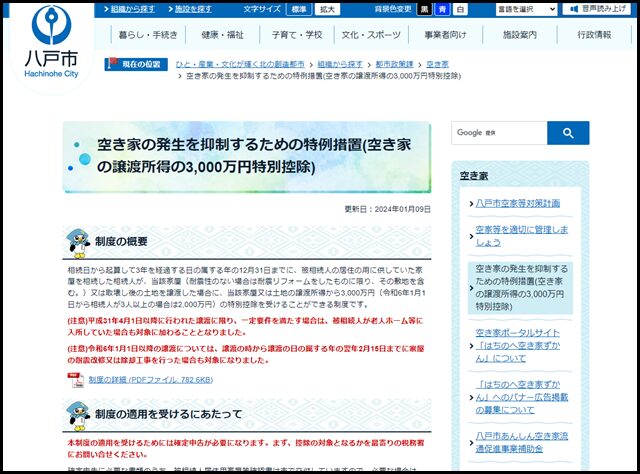
Task: Focus the Google search input field
Action: pyautogui.click(x=499, y=133)
